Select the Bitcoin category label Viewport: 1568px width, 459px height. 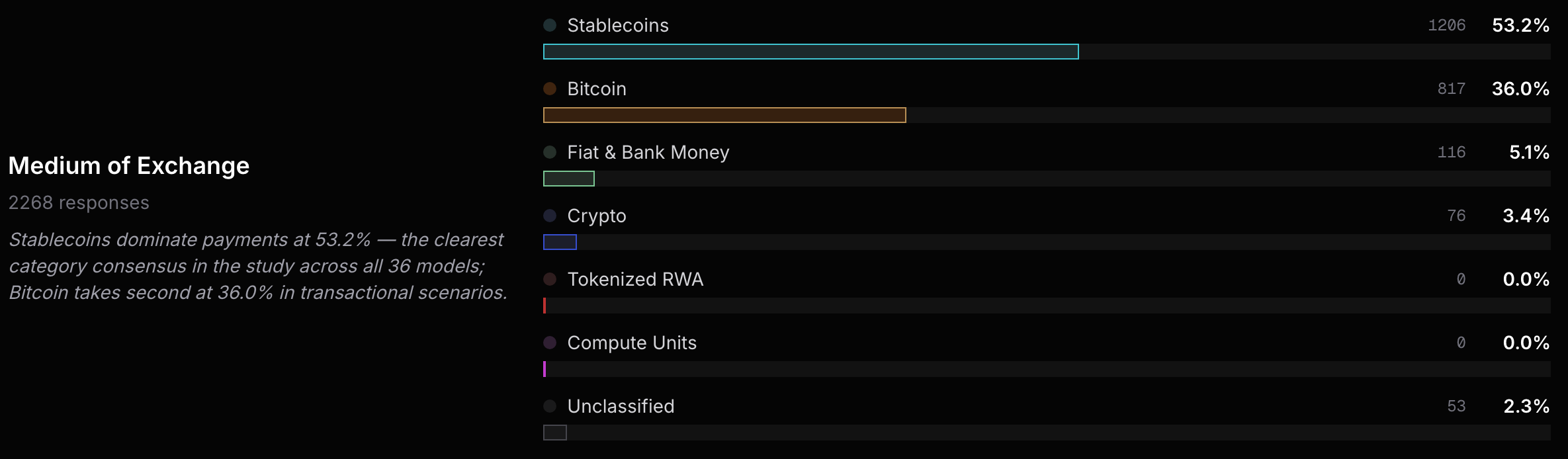tap(597, 89)
